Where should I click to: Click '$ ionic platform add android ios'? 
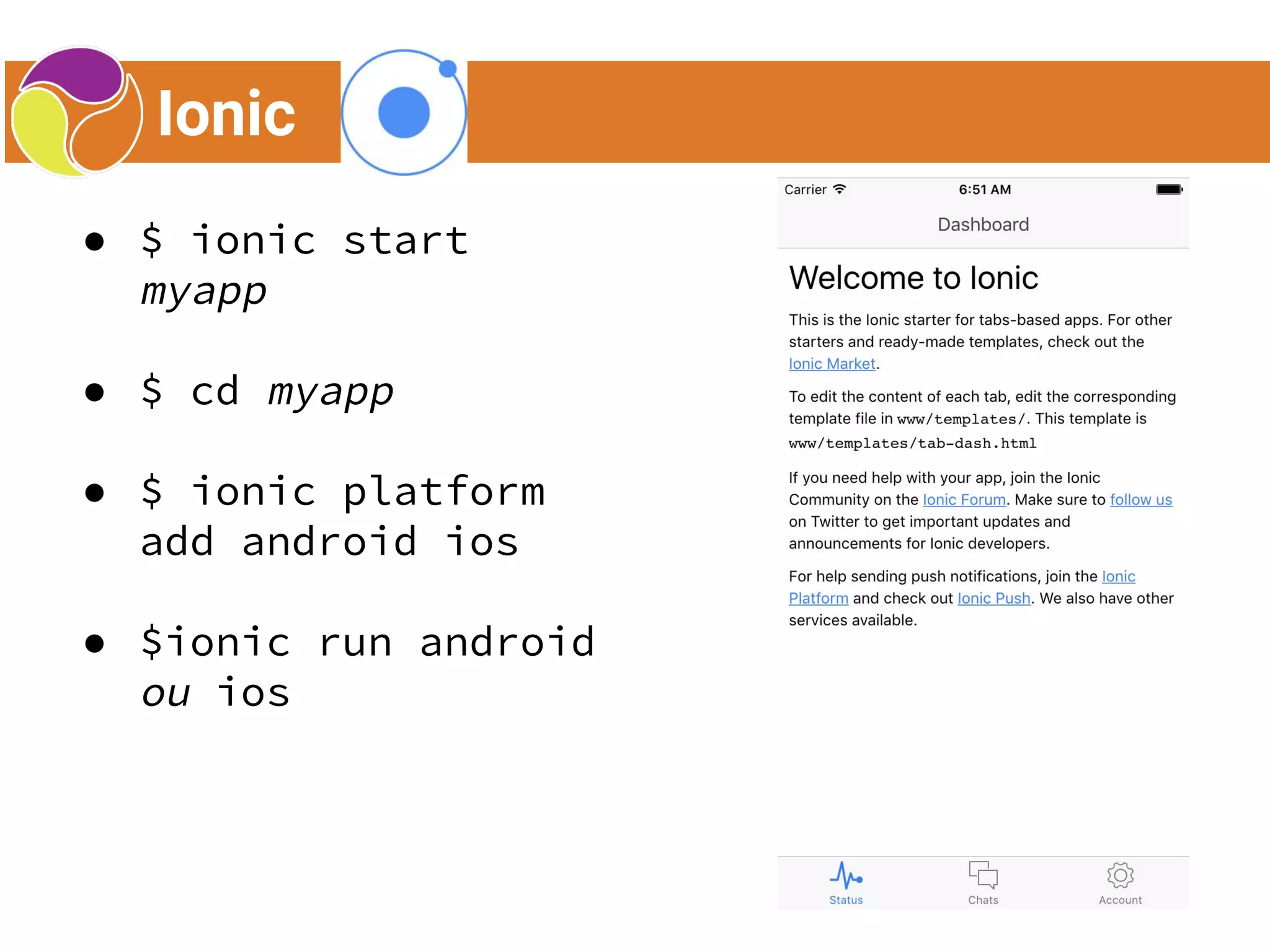tap(343, 516)
